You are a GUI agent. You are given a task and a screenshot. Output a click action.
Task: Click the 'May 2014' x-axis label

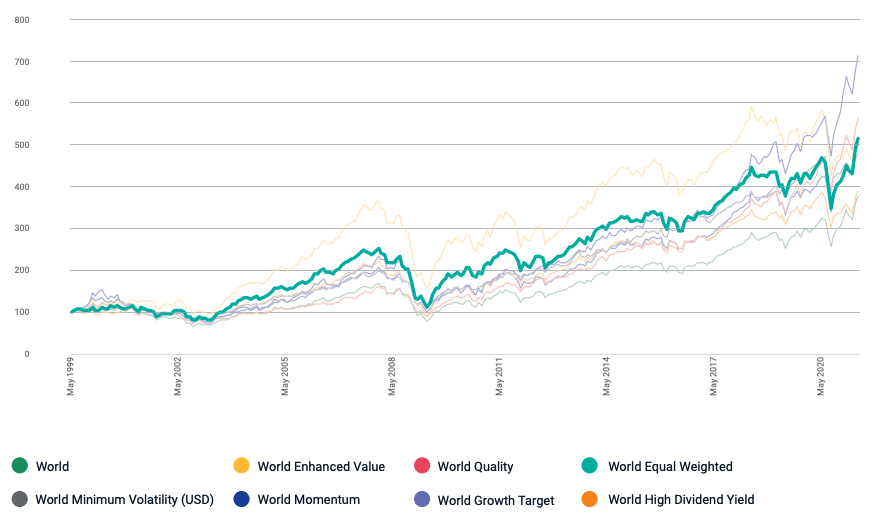(606, 377)
